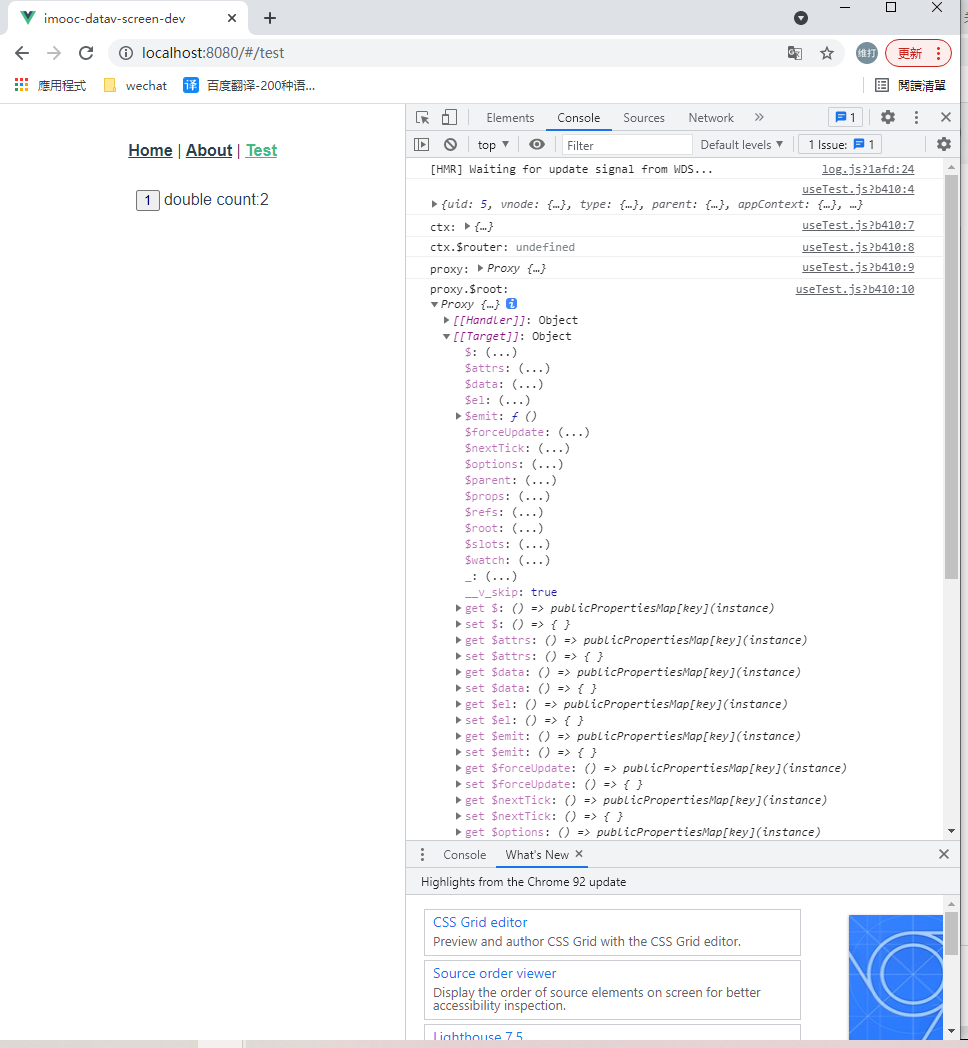Show the console sidebar
This screenshot has width=968, height=1048.
422,144
